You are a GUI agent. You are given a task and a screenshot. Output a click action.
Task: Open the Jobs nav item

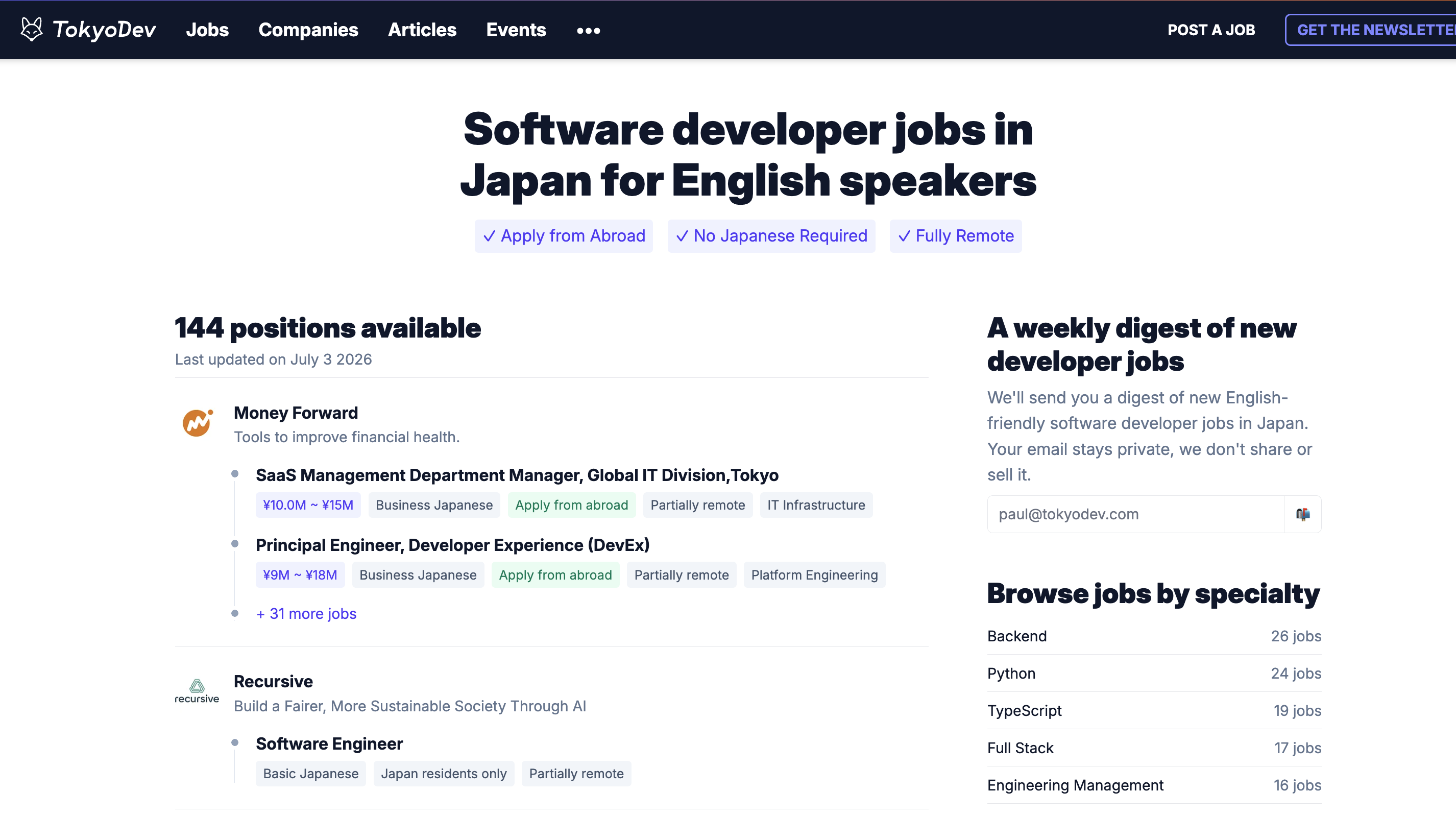click(207, 30)
